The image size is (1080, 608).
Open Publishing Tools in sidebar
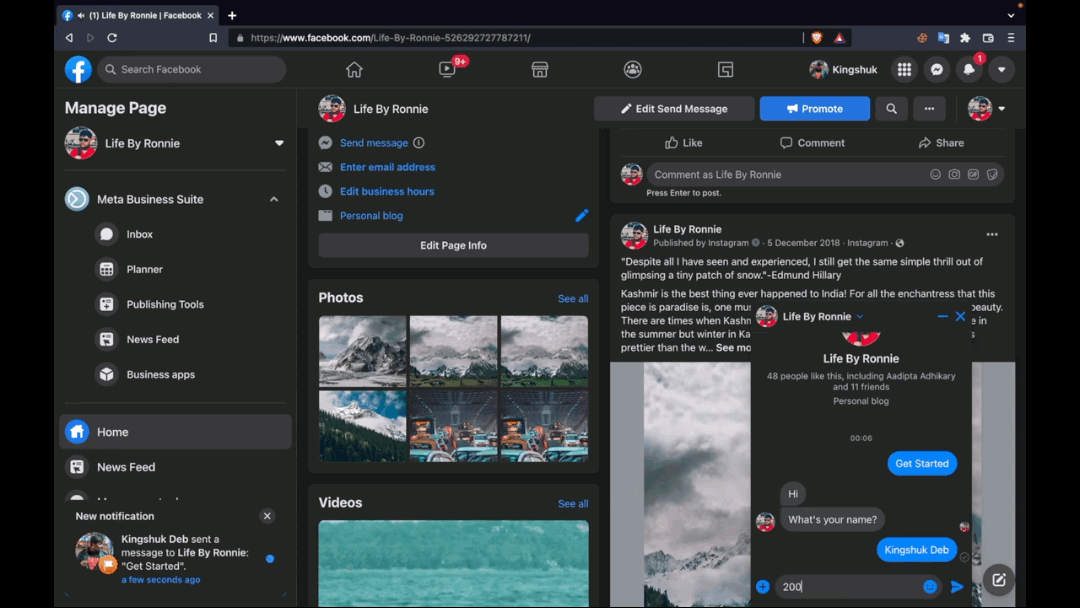click(165, 304)
